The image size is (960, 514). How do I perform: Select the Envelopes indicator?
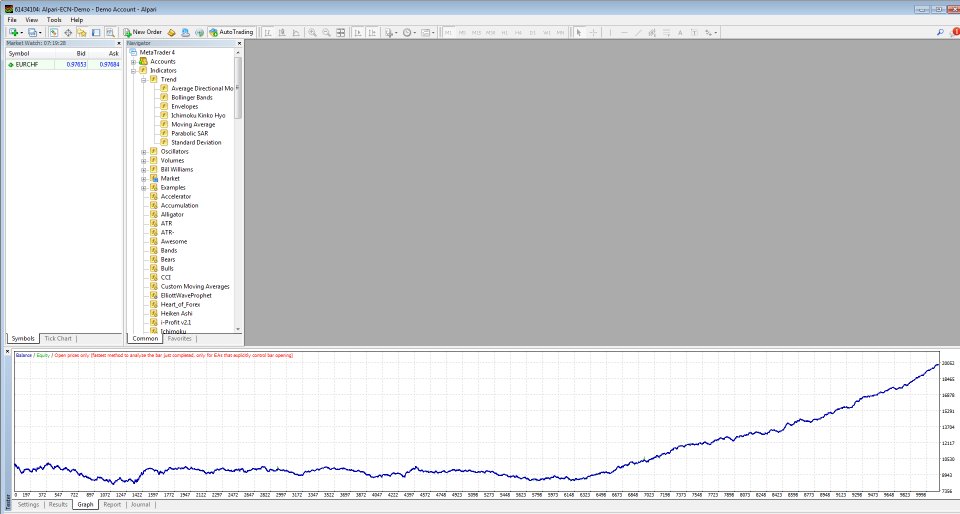pyautogui.click(x=184, y=106)
